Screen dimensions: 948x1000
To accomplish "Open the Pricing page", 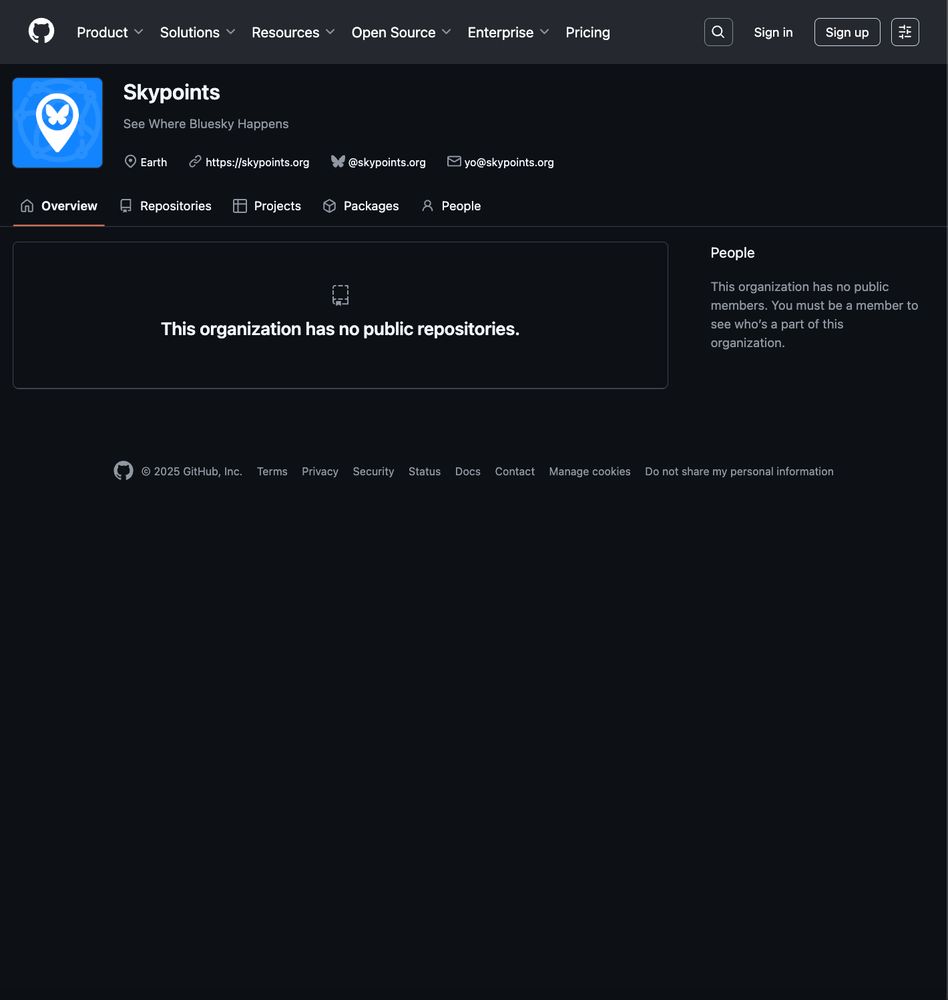I will (x=588, y=33).
